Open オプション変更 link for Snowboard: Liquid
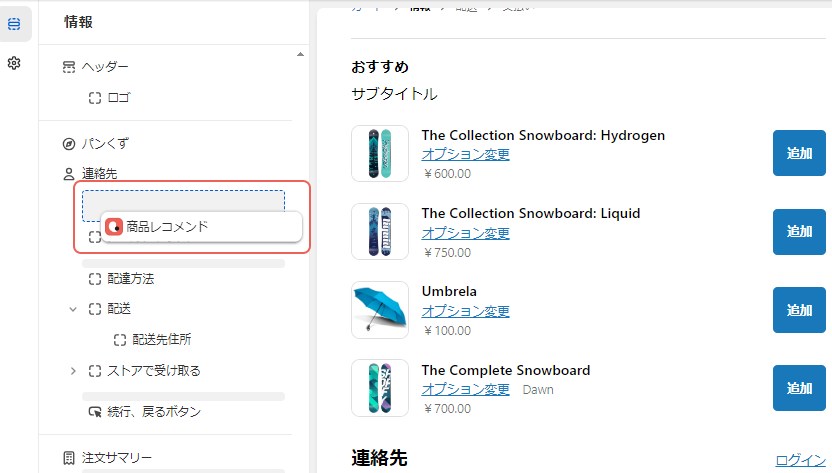This screenshot has width=832, height=473. point(465,233)
